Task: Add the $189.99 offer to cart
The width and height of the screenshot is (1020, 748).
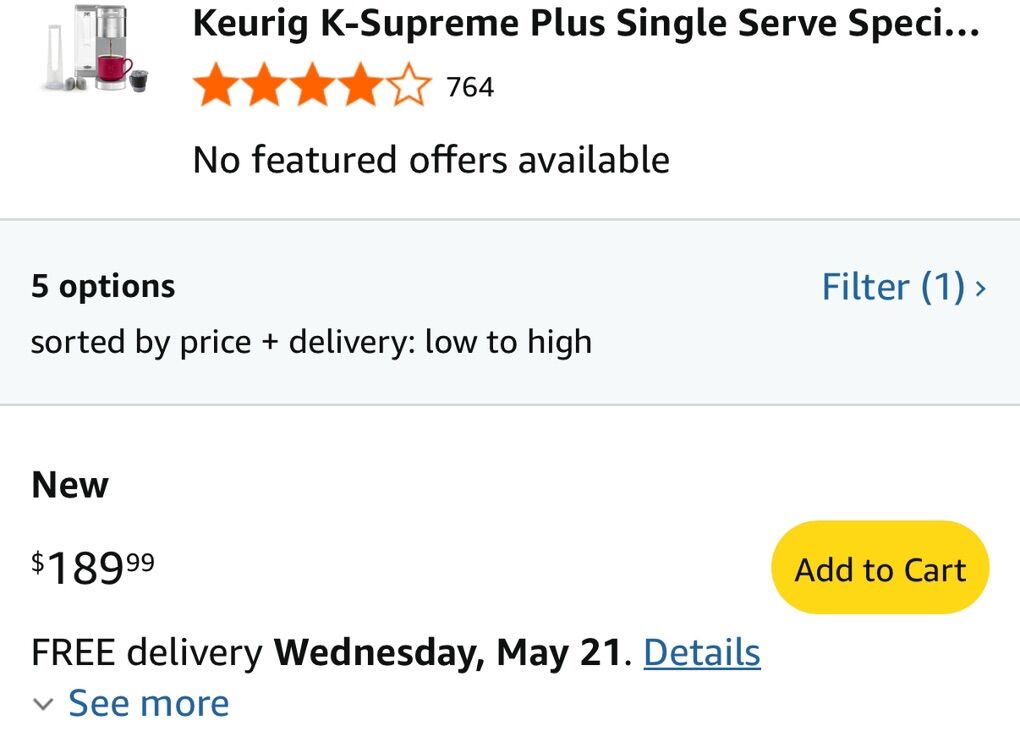Action: point(880,568)
